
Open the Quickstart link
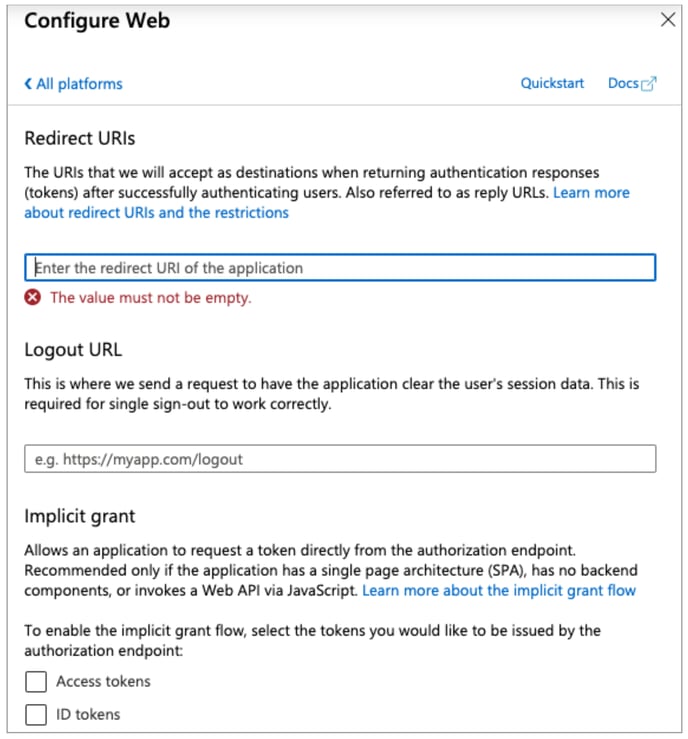point(552,83)
